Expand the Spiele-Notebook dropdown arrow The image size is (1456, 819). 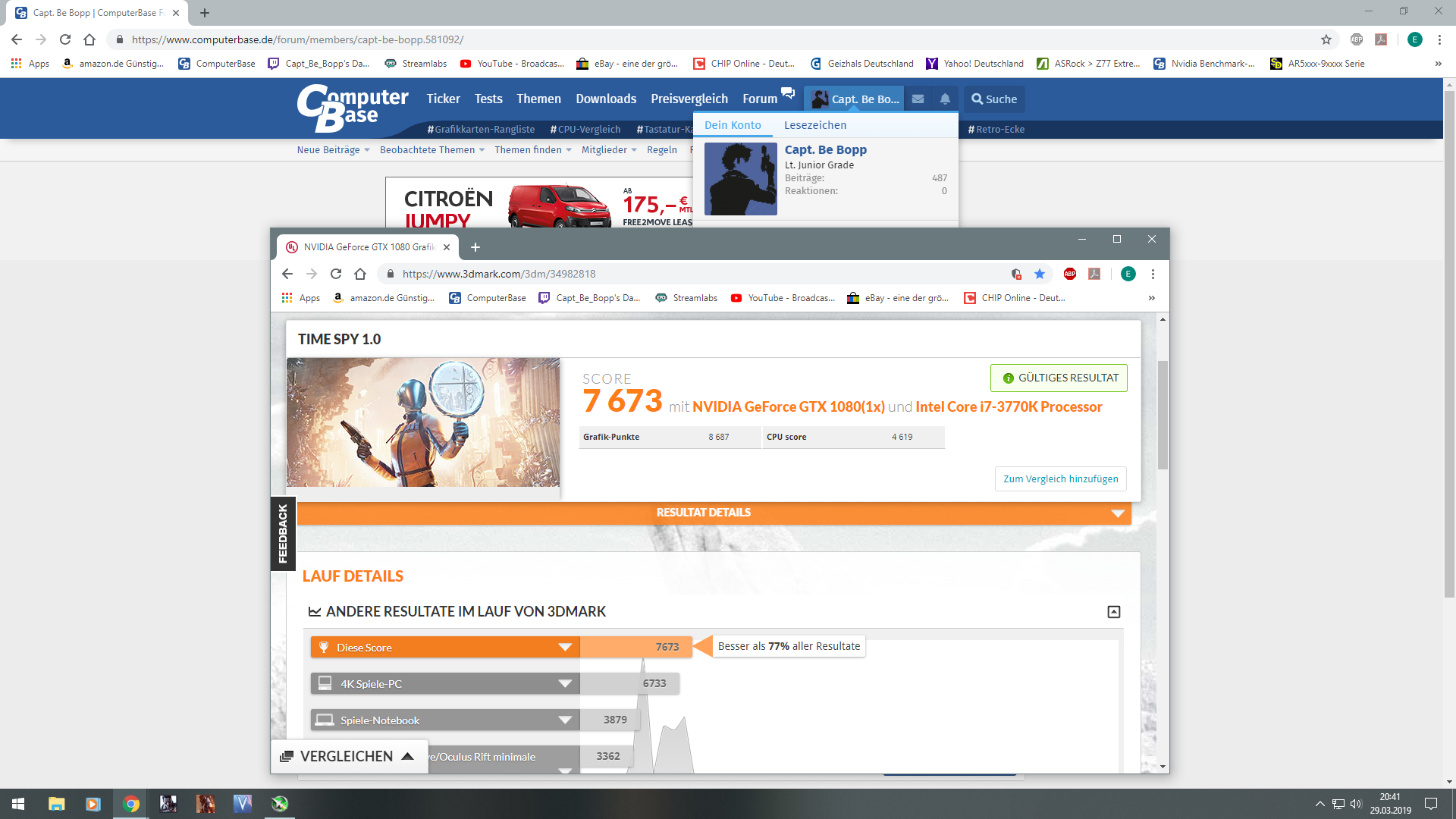564,720
